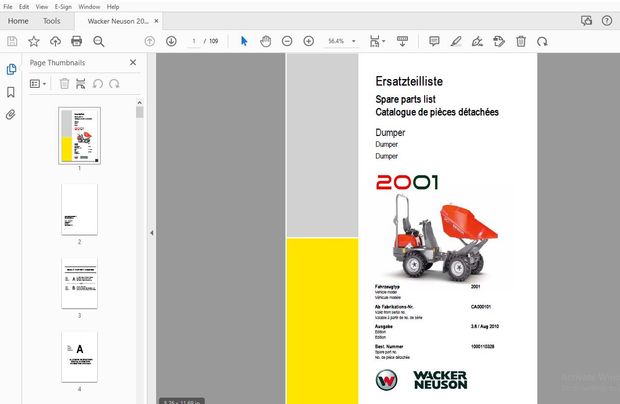This screenshot has height=404, width=620.
Task: Open the View menu
Action: [42, 7]
